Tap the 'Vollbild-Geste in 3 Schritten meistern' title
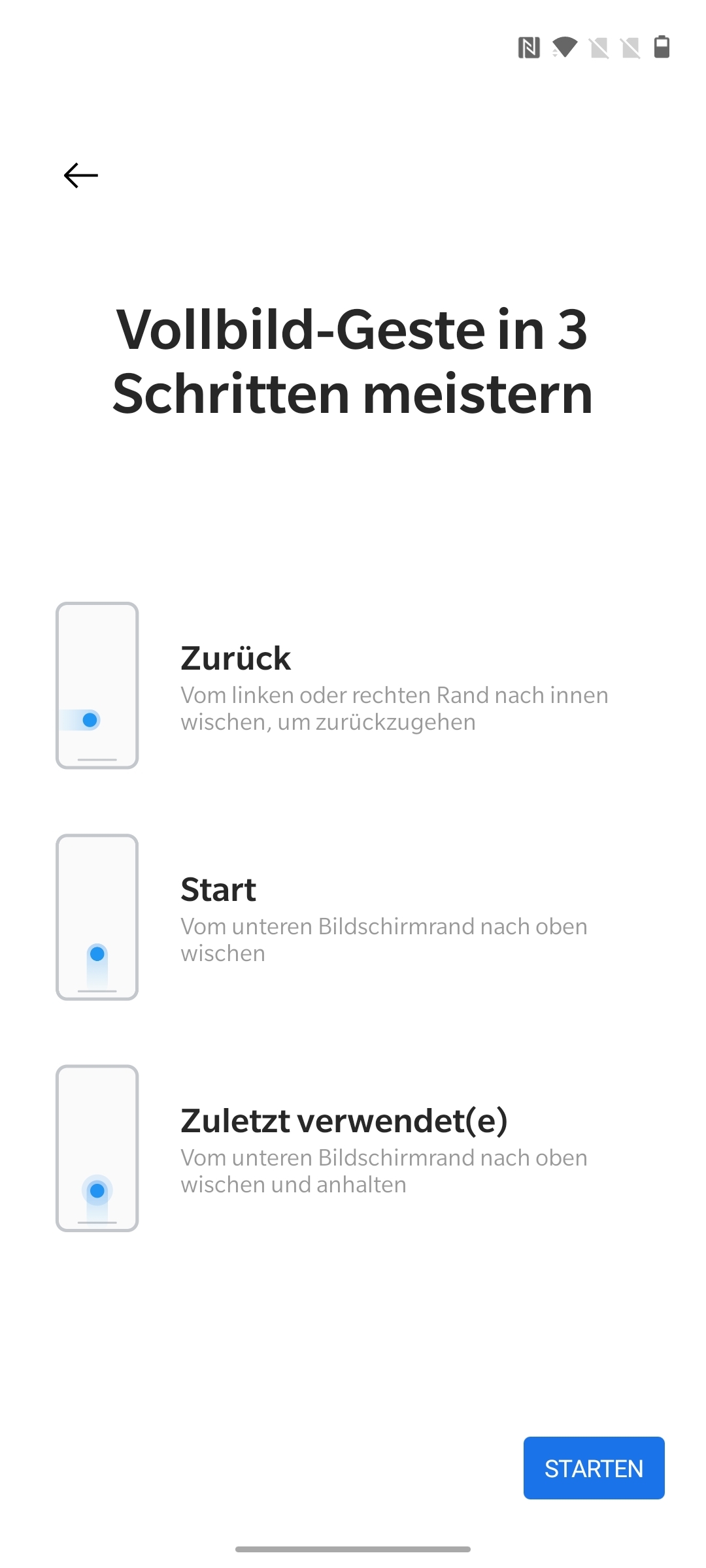The image size is (706, 1568). [353, 361]
